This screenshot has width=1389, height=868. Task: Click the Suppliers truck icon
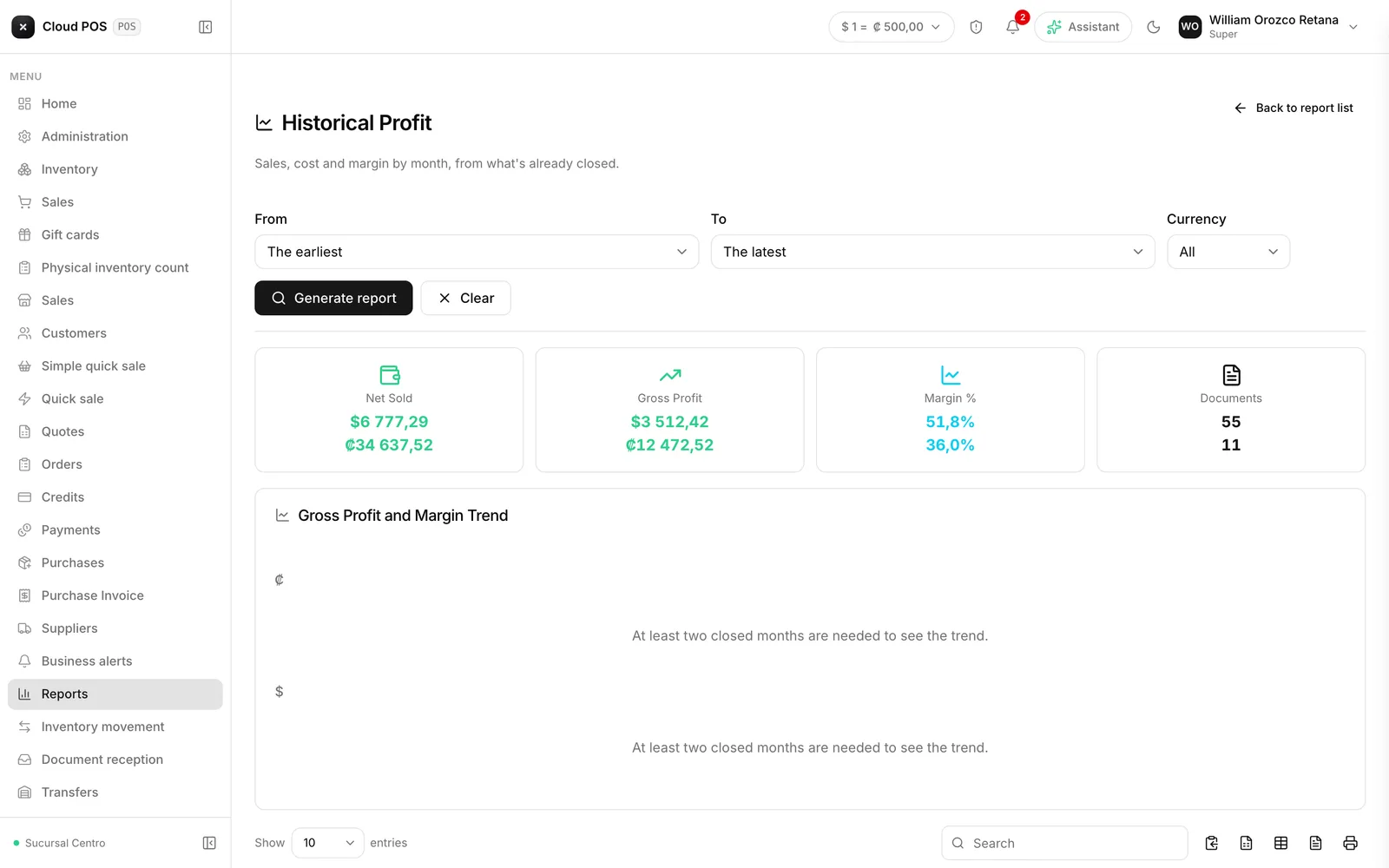tap(24, 628)
